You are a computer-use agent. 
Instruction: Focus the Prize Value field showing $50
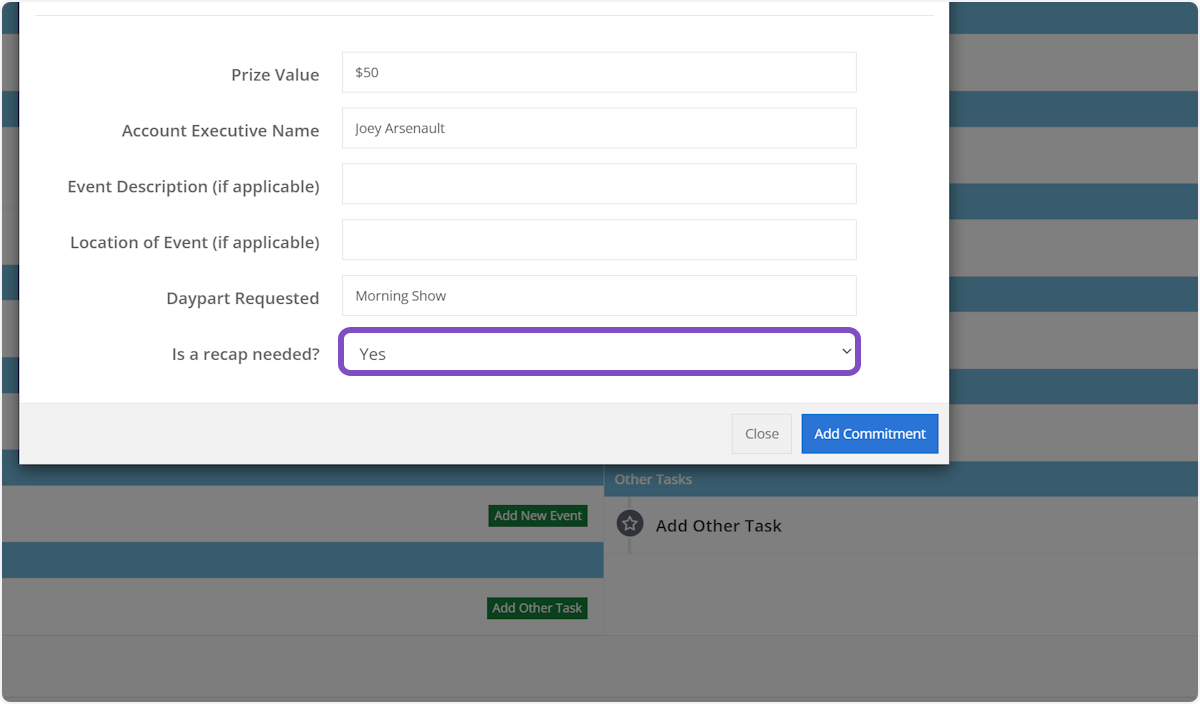tap(598, 73)
